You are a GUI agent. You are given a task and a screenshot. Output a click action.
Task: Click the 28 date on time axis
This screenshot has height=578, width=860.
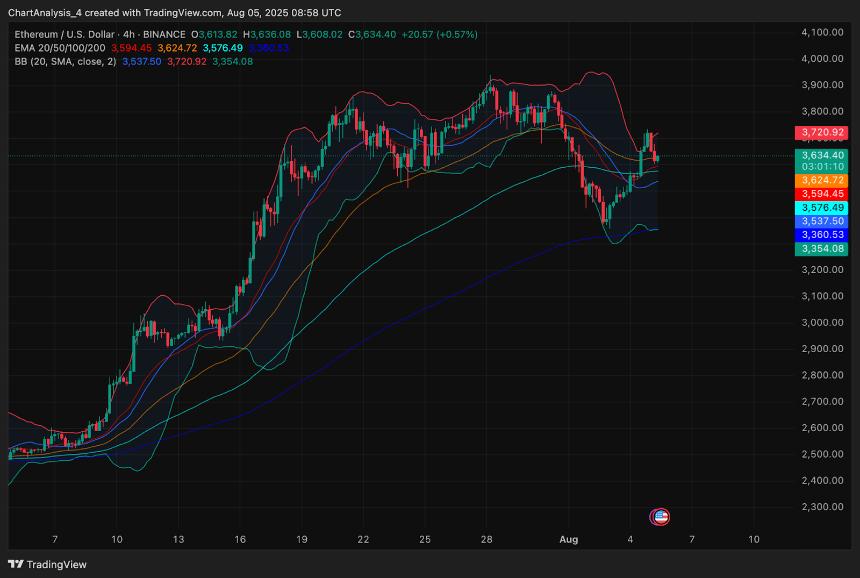487,539
